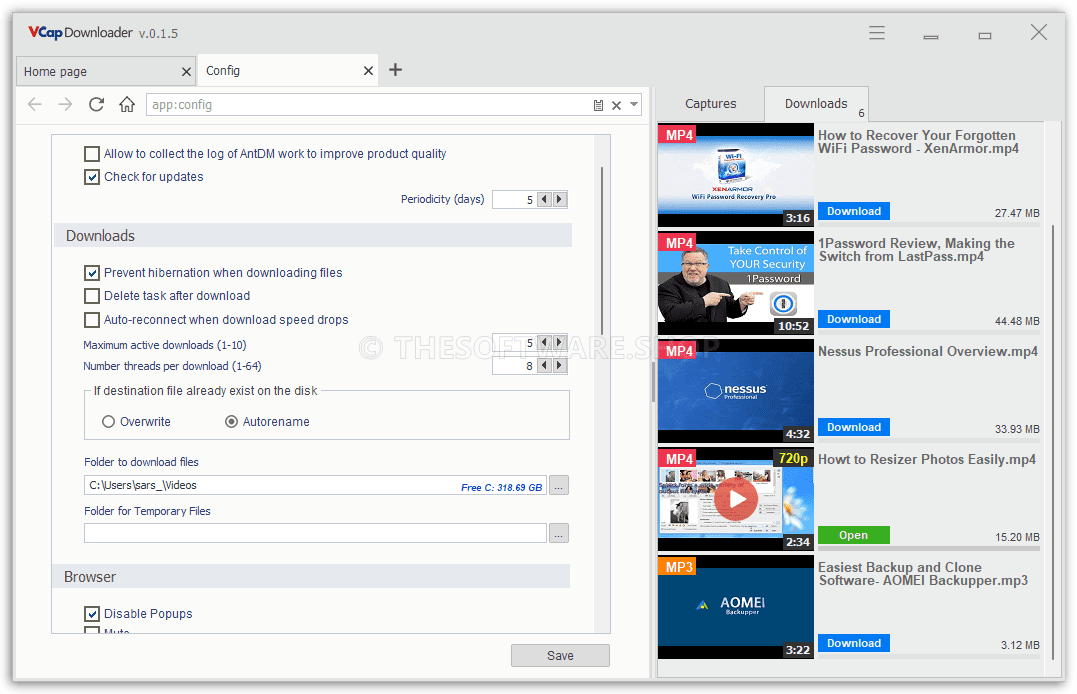This screenshot has height=694, width=1077.
Task: Click the MP4 badge on XenArmor video
Action: [x=679, y=135]
